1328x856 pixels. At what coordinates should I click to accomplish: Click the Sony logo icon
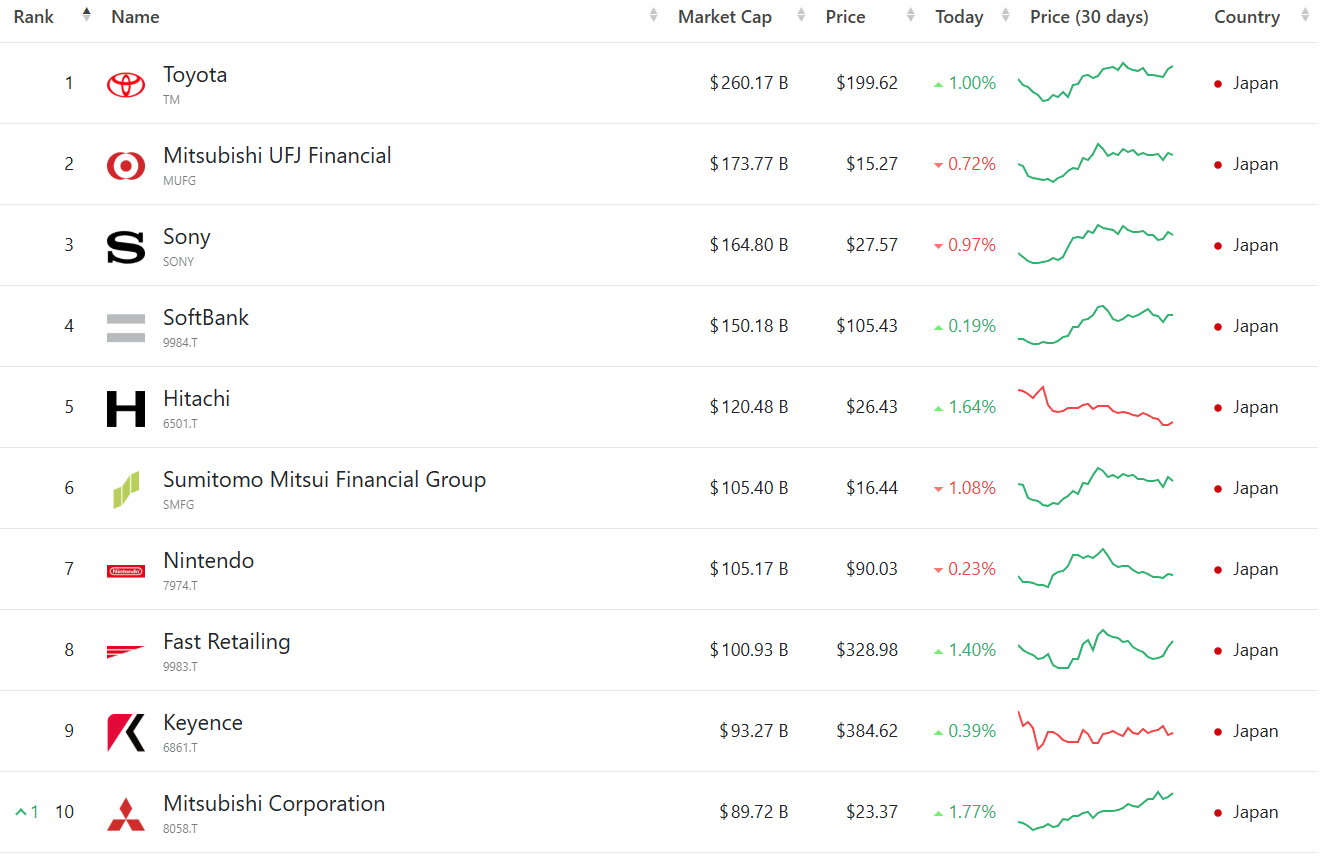[126, 246]
